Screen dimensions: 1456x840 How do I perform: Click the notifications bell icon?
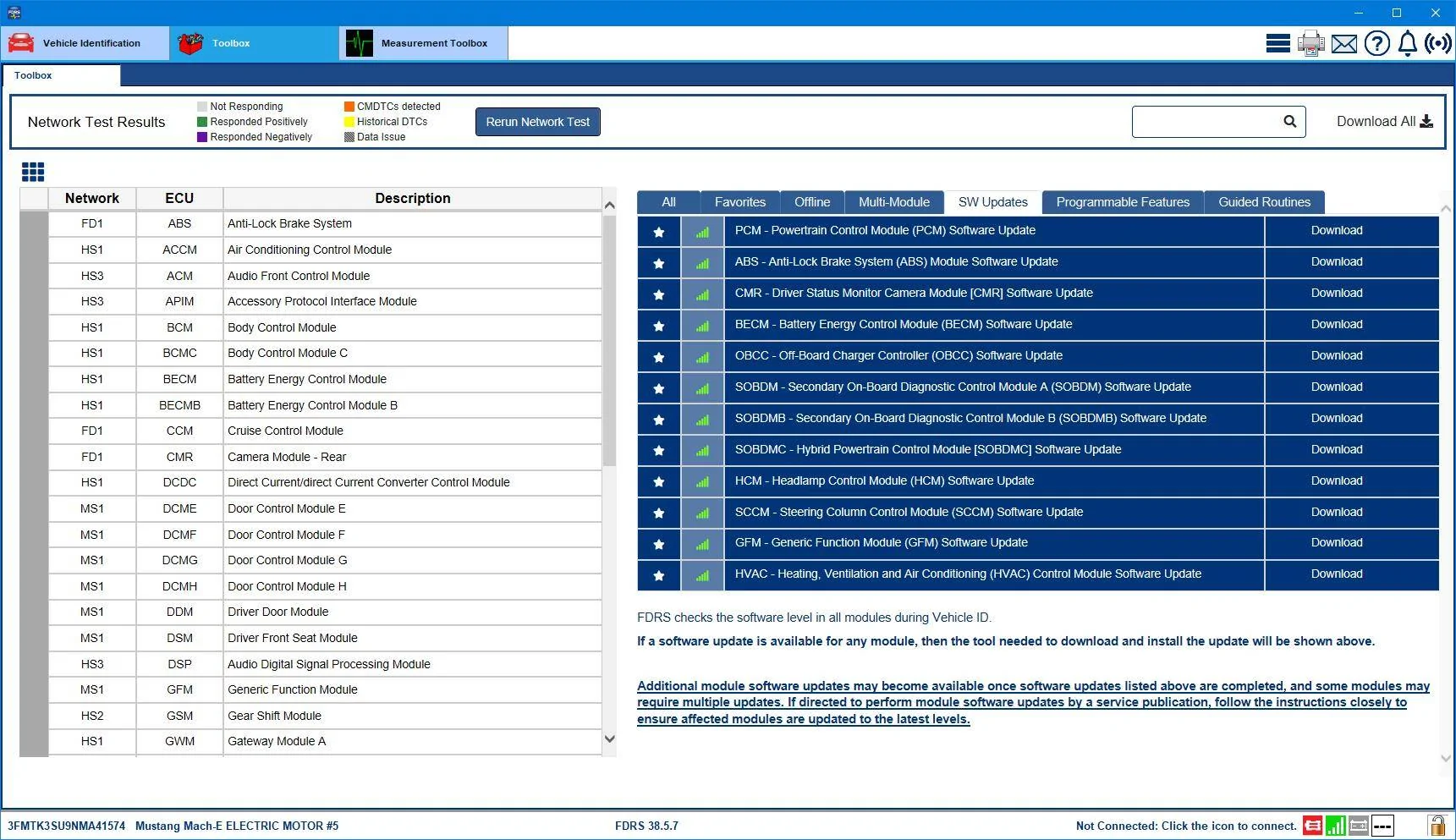coord(1407,43)
